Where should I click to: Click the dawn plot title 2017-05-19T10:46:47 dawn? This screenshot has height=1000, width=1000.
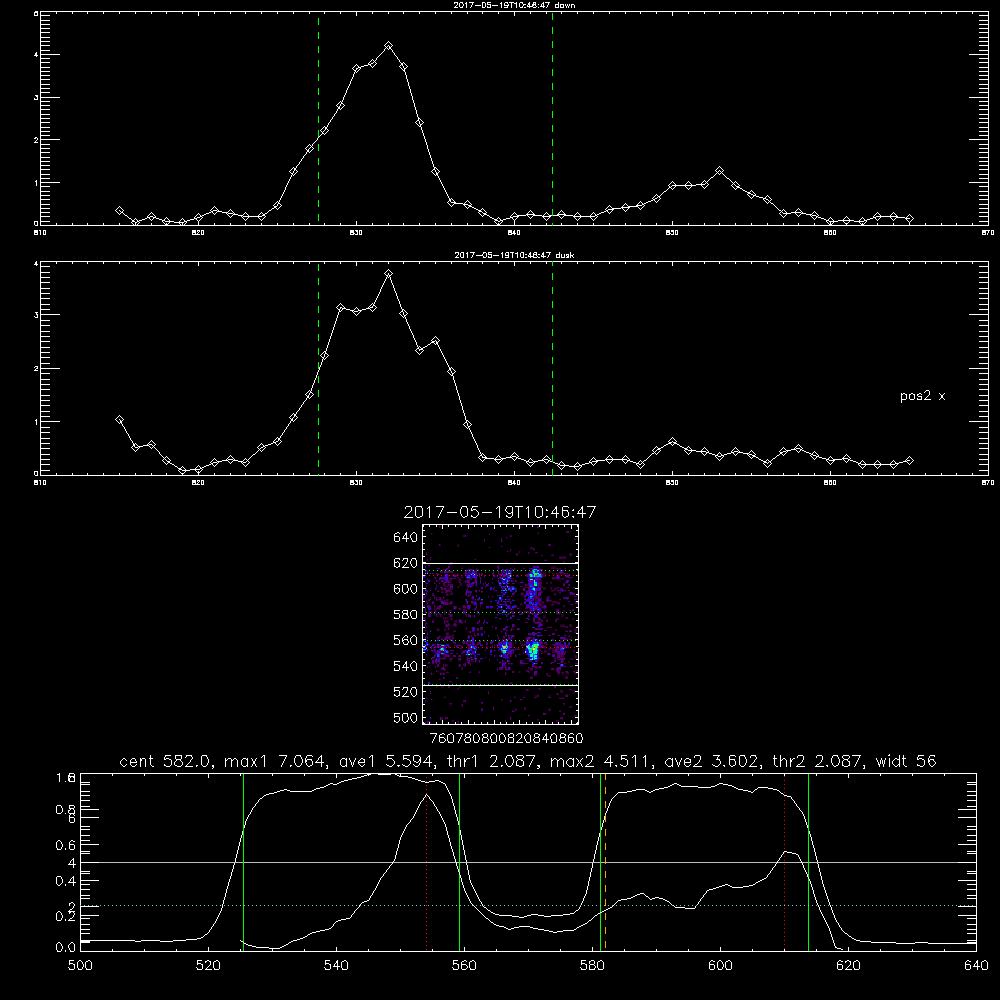(514, 5)
